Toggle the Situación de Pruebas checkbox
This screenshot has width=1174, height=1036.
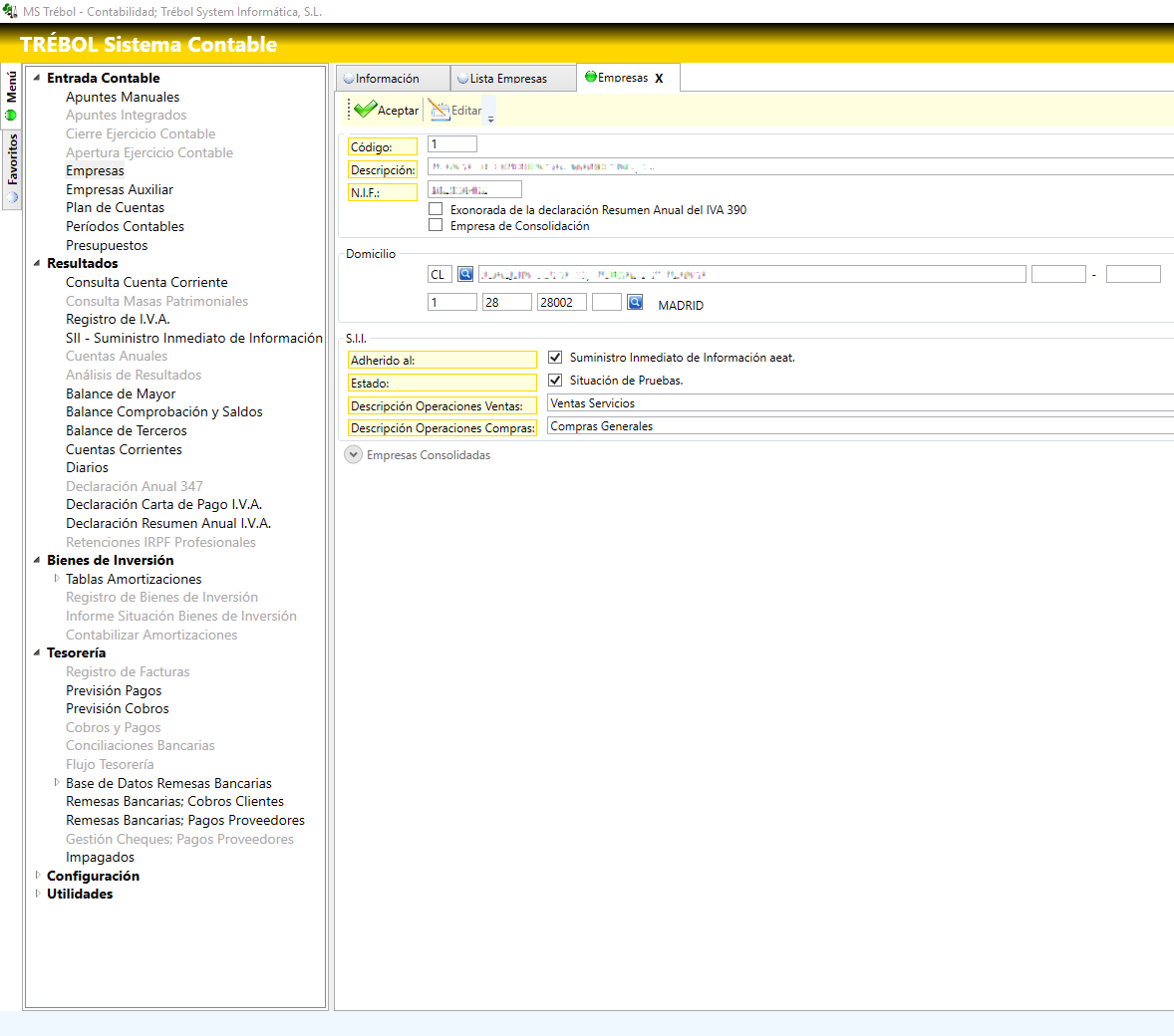click(x=555, y=381)
